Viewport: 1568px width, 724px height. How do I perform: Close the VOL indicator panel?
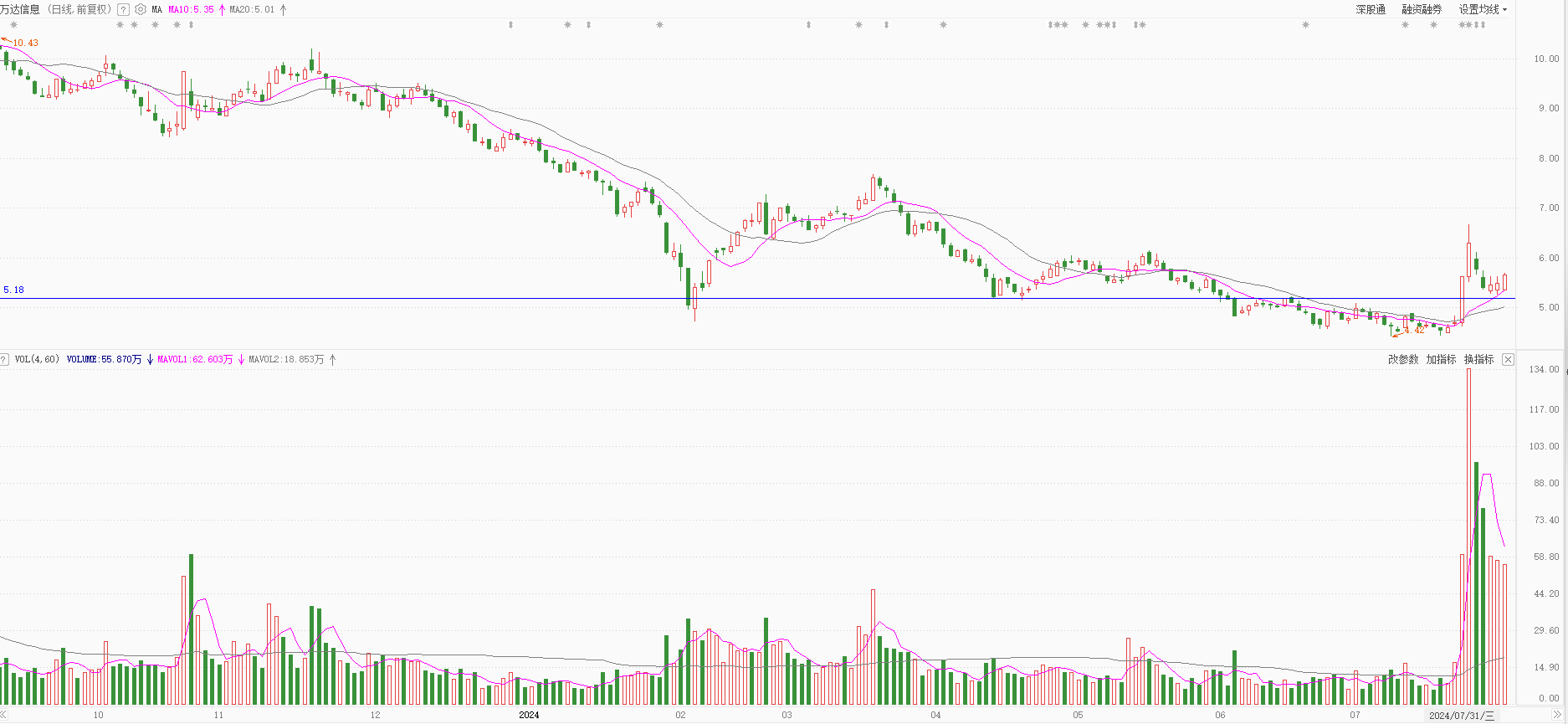(x=1508, y=360)
